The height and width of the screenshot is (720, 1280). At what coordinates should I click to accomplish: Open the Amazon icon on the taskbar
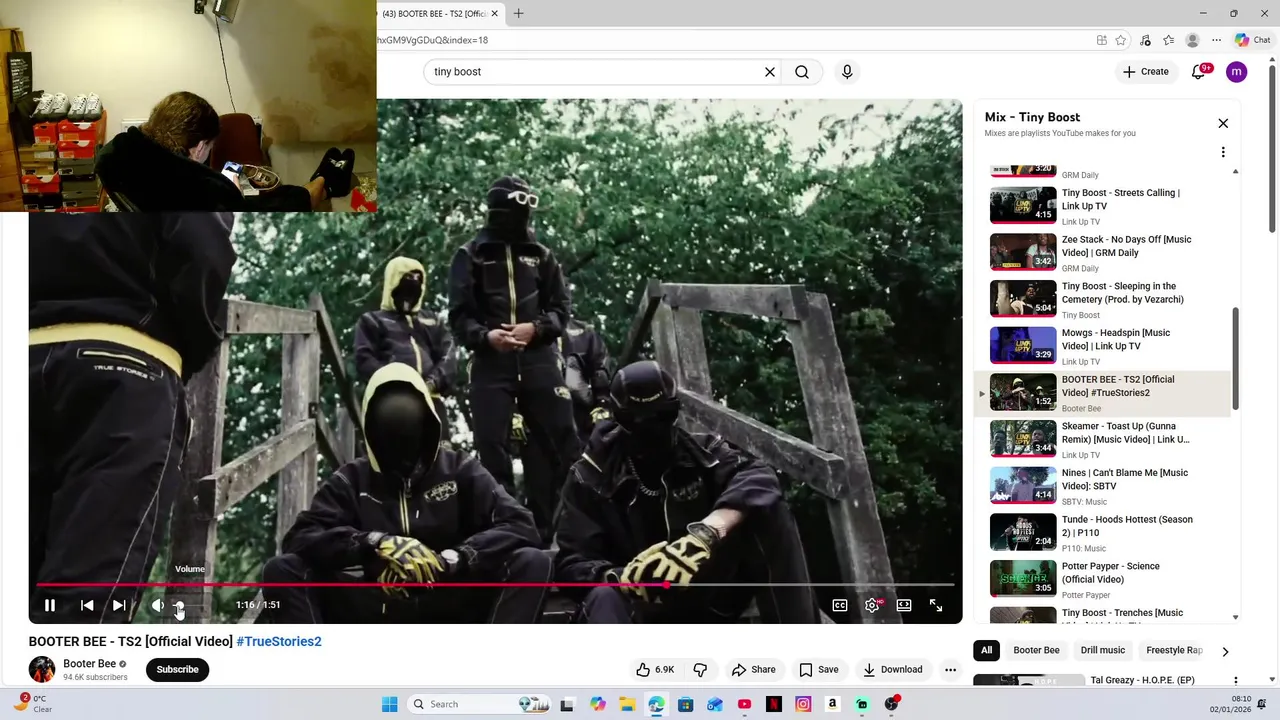[832, 704]
